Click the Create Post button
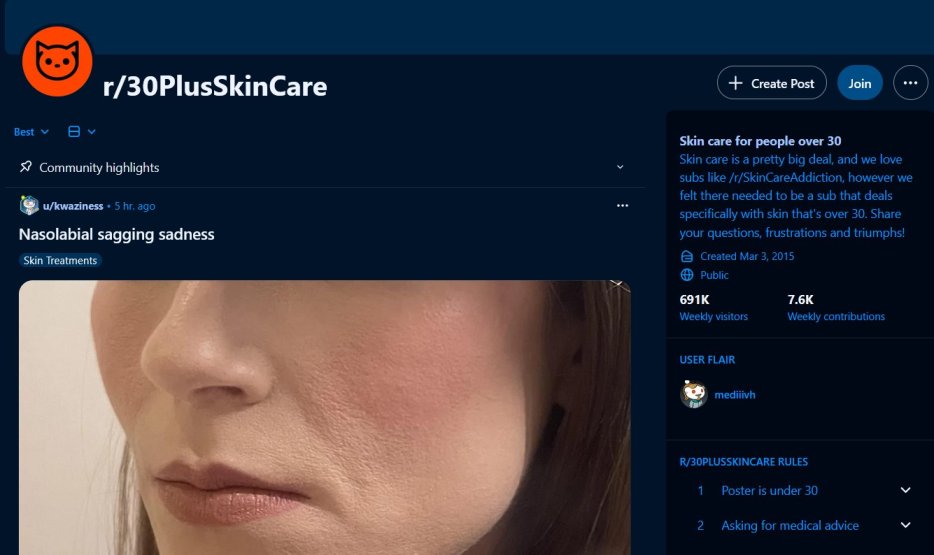Image resolution: width=934 pixels, height=555 pixels. click(771, 83)
